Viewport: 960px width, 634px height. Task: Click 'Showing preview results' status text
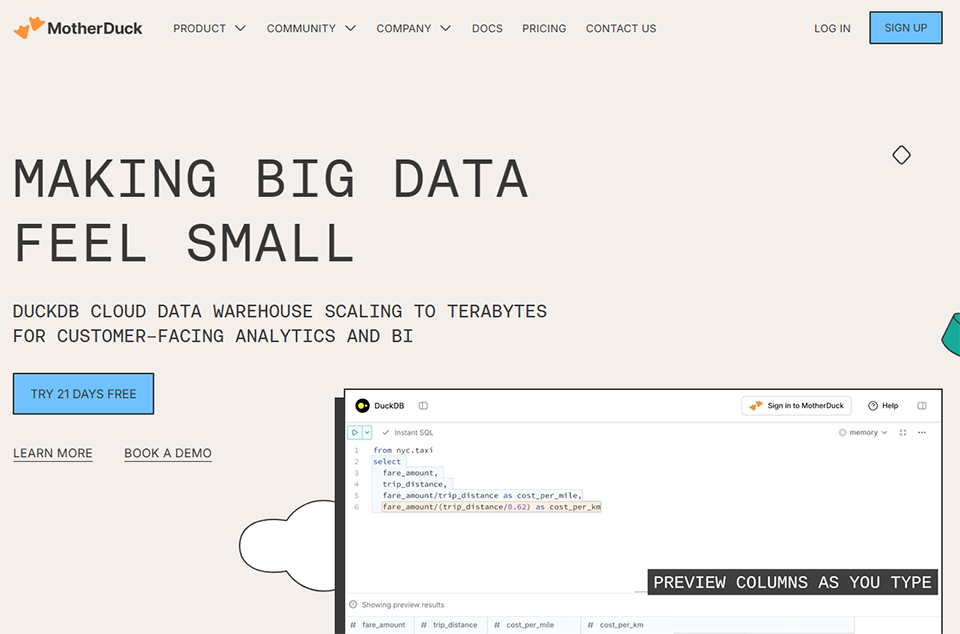coord(403,605)
